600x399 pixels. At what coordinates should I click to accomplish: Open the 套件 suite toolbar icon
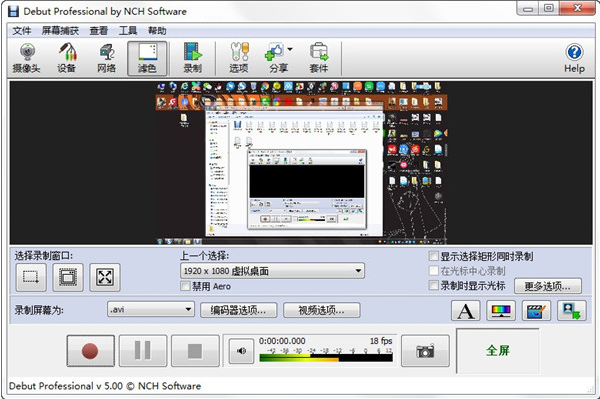318,58
